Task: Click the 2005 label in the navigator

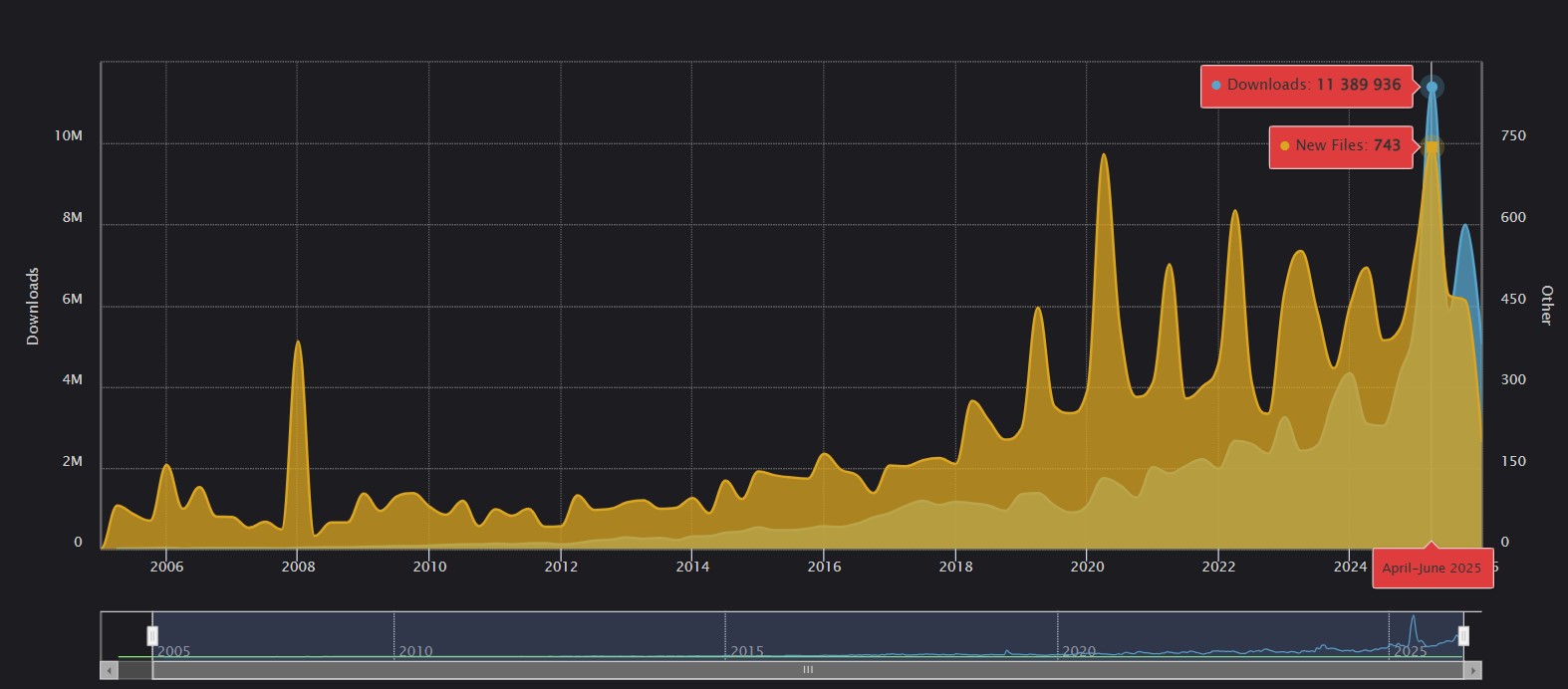Action: click(174, 651)
